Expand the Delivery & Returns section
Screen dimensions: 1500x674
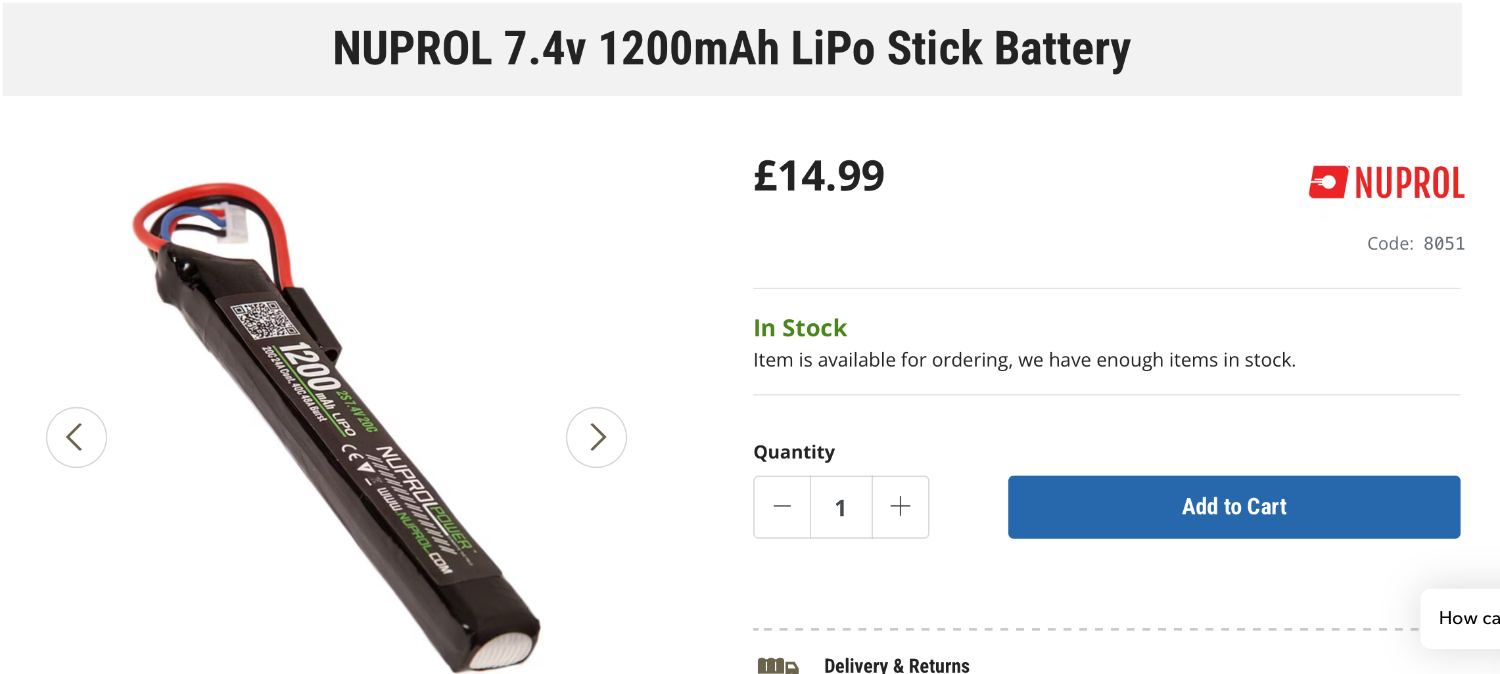[x=896, y=666]
